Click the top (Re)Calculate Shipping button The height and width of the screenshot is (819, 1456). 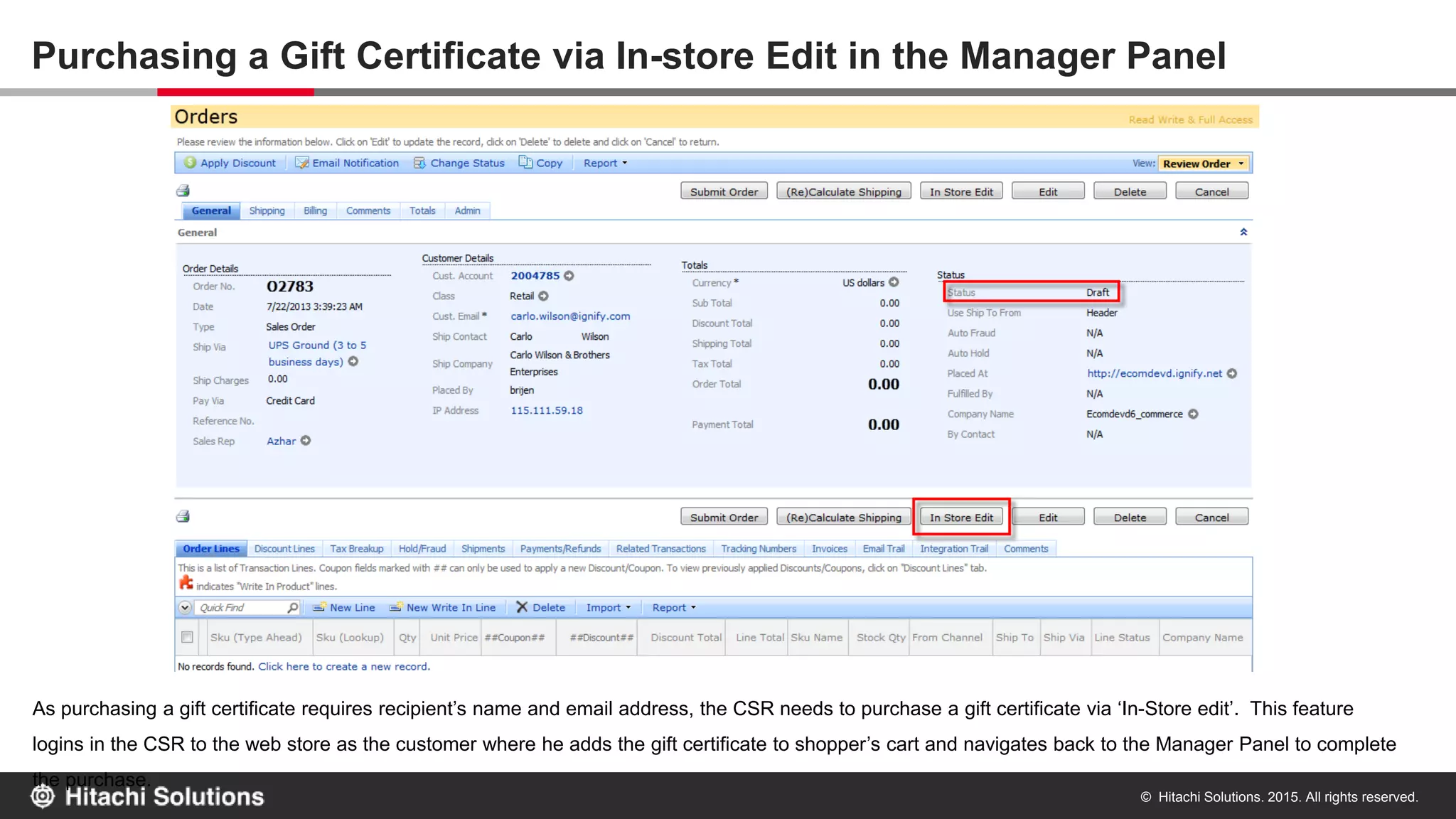pos(843,191)
